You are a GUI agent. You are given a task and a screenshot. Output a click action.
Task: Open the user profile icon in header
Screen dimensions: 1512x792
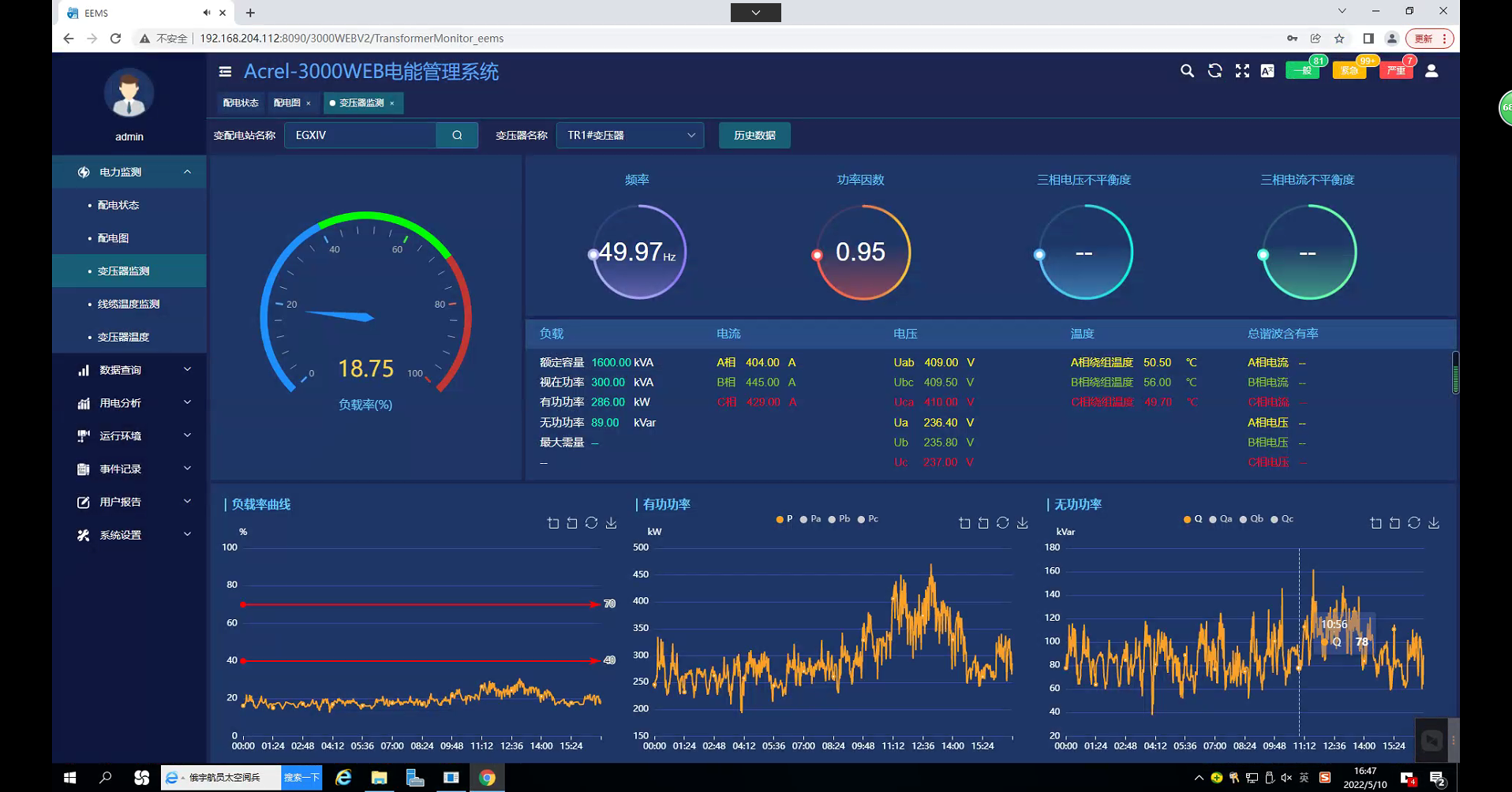1432,71
